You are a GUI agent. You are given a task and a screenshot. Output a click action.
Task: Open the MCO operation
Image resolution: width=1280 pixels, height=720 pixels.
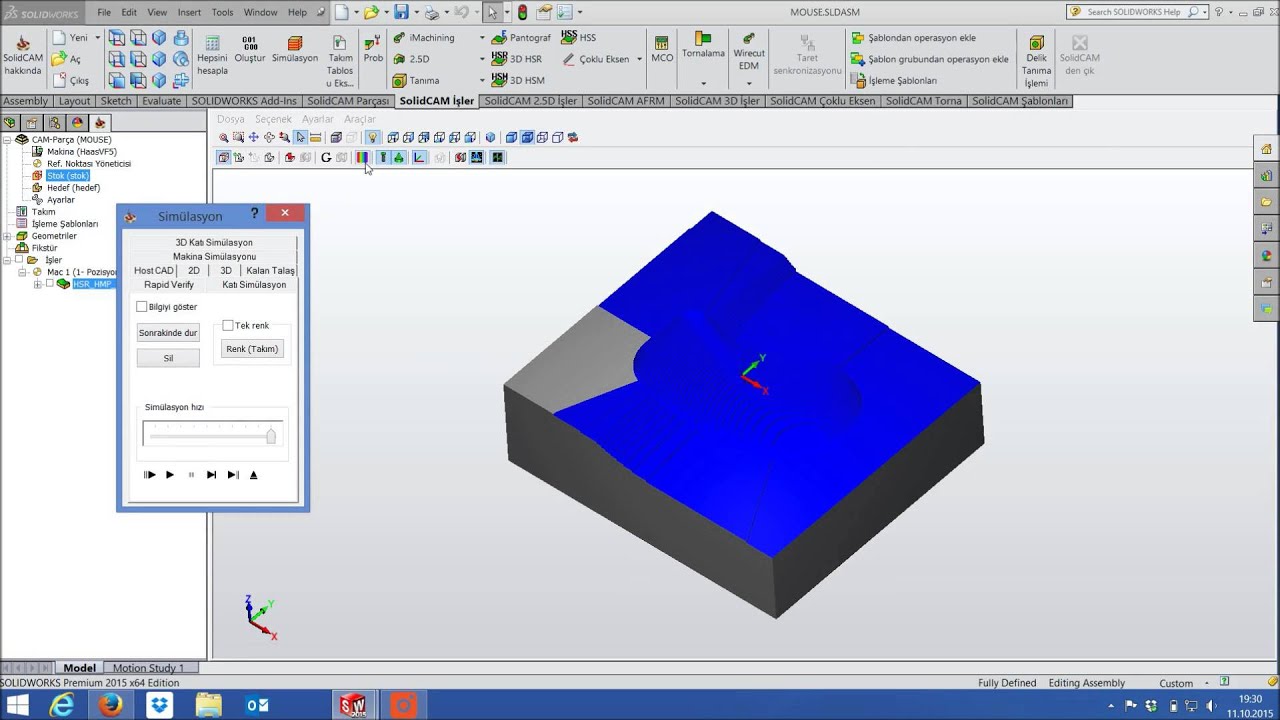pos(662,50)
